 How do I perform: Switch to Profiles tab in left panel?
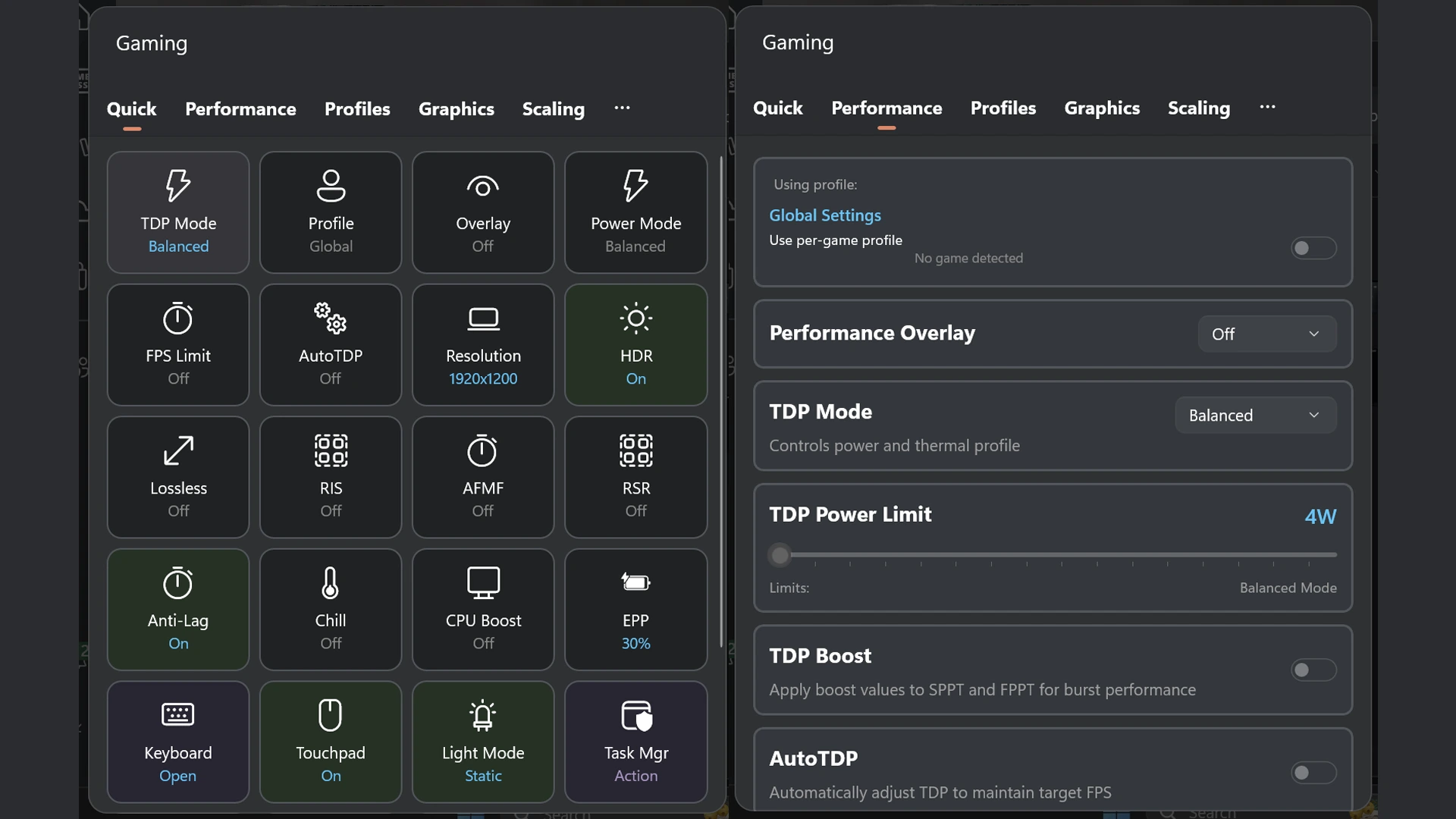click(357, 109)
